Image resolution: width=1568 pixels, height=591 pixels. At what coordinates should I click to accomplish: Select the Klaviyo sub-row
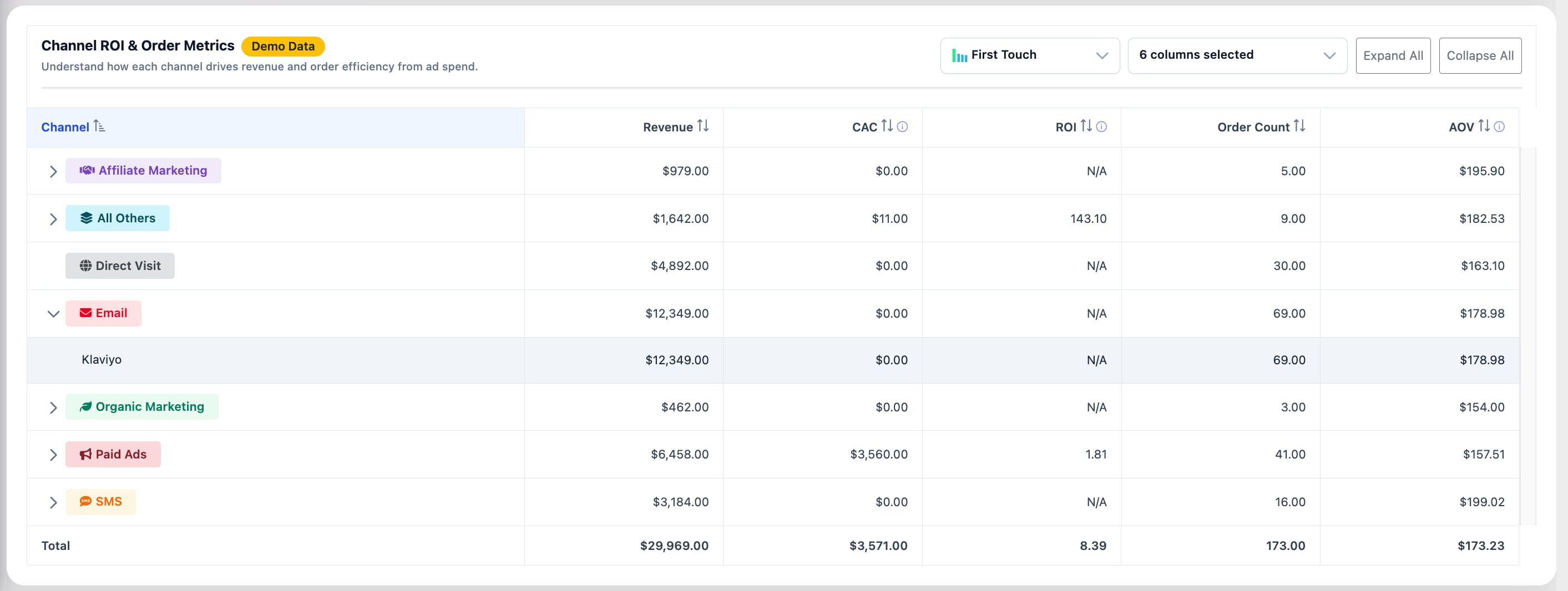(773, 360)
